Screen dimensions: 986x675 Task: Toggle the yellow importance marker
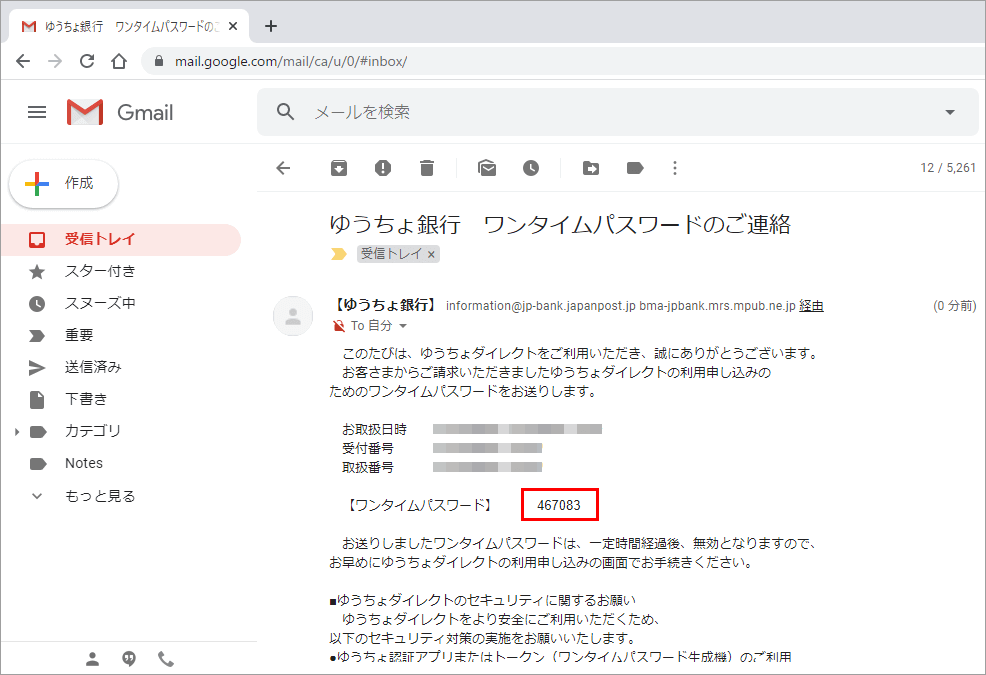(339, 254)
